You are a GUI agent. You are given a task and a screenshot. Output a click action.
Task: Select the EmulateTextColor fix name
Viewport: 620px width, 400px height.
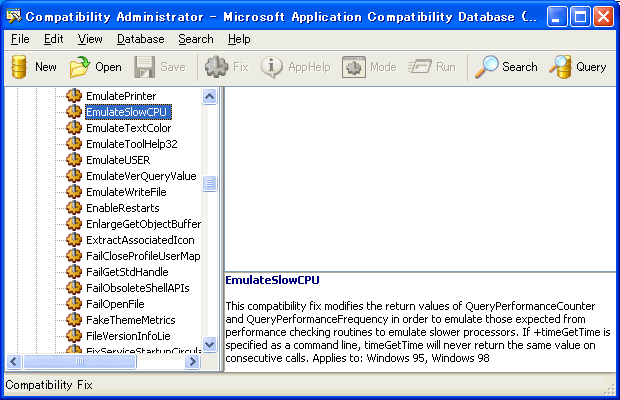129,128
